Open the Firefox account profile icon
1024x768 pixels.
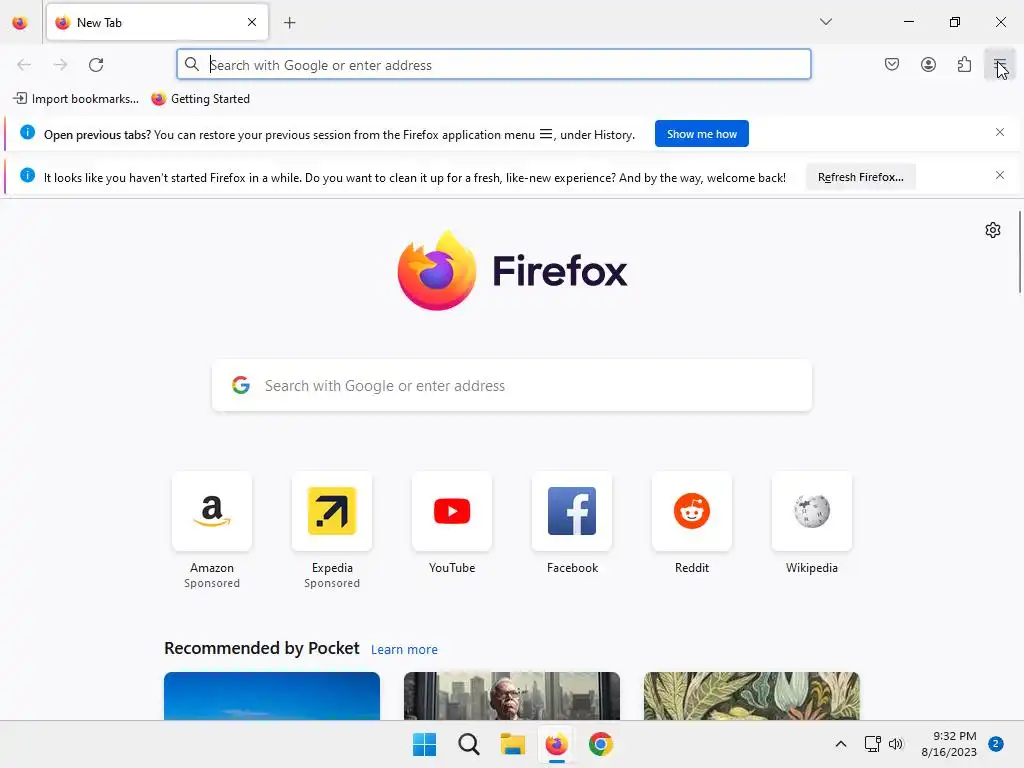(x=928, y=64)
